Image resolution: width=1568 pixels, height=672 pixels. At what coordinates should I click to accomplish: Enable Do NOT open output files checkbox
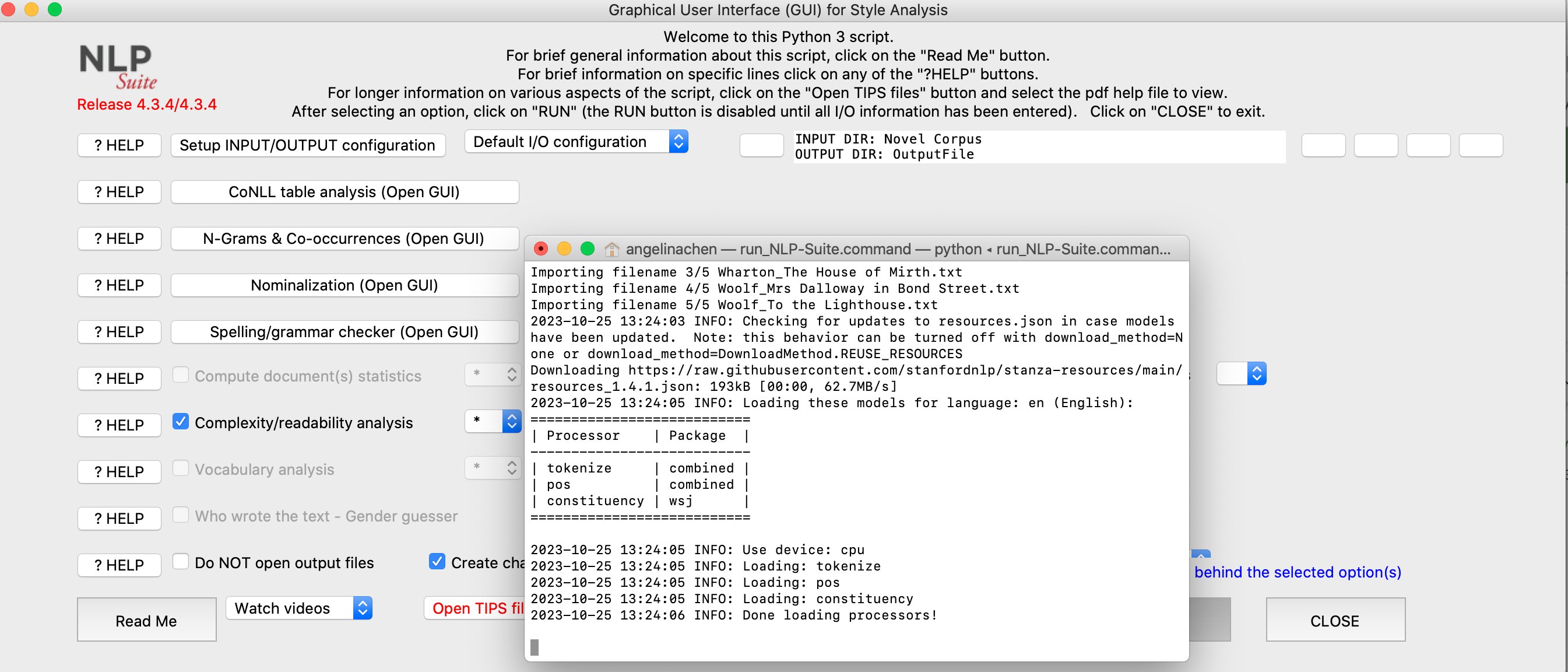[x=180, y=561]
